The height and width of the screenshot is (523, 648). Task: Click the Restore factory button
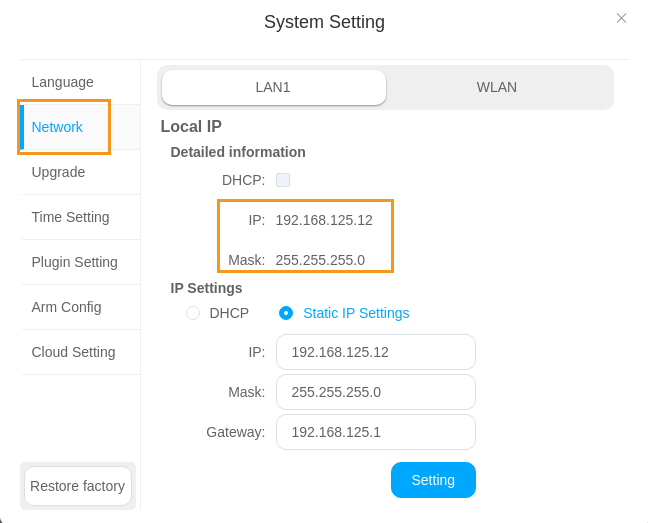(x=78, y=486)
